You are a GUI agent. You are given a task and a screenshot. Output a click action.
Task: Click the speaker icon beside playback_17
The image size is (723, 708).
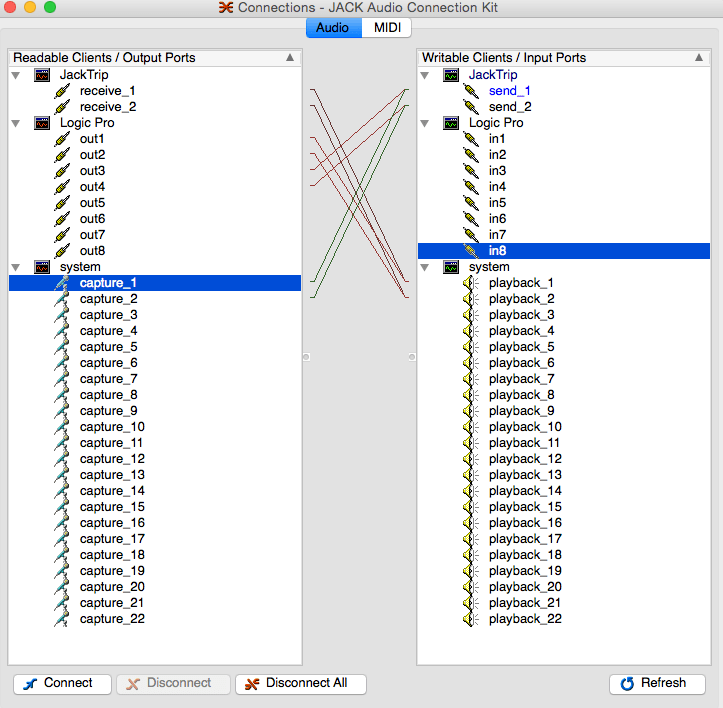470,539
